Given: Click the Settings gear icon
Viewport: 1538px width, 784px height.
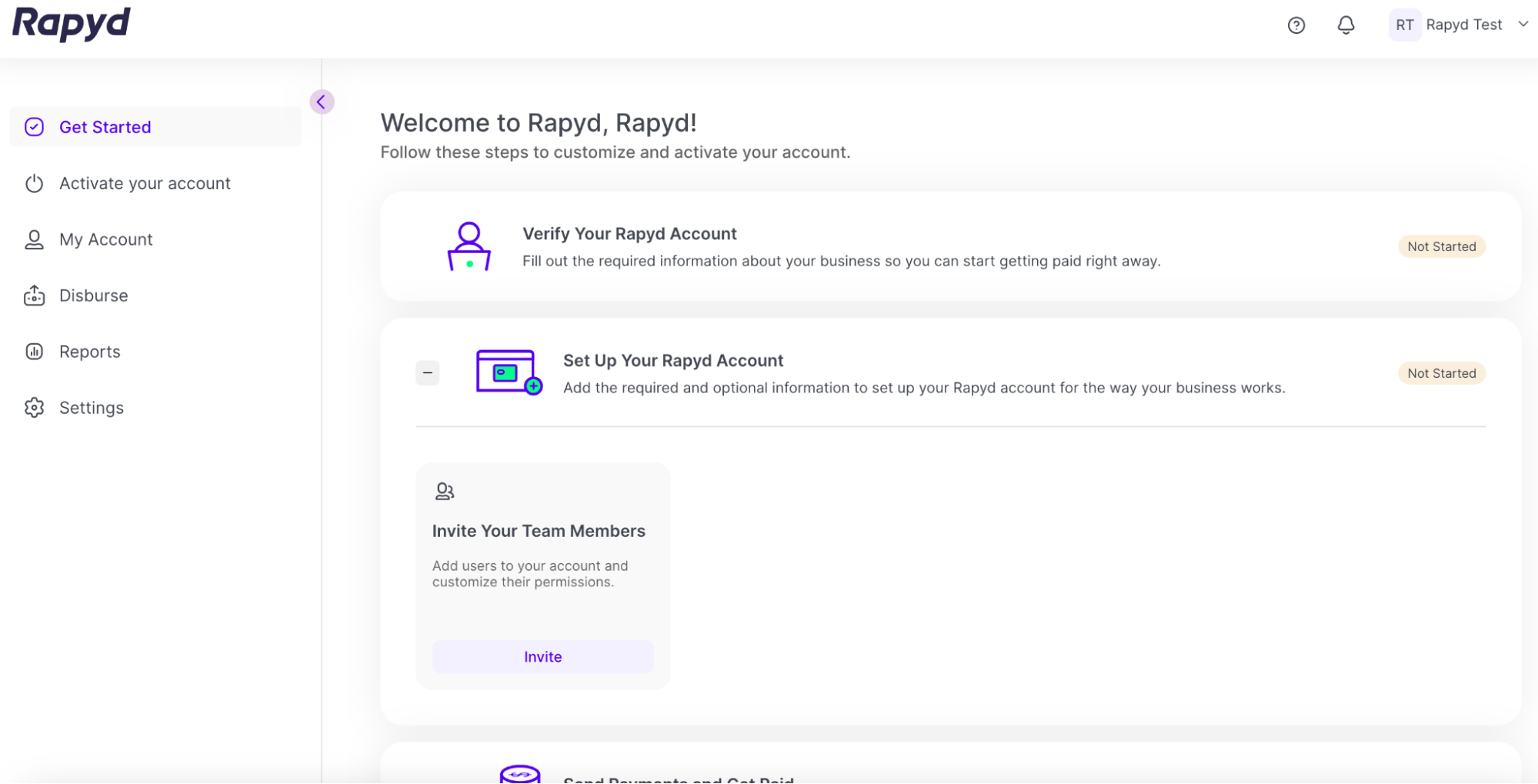Looking at the screenshot, I should [x=35, y=408].
